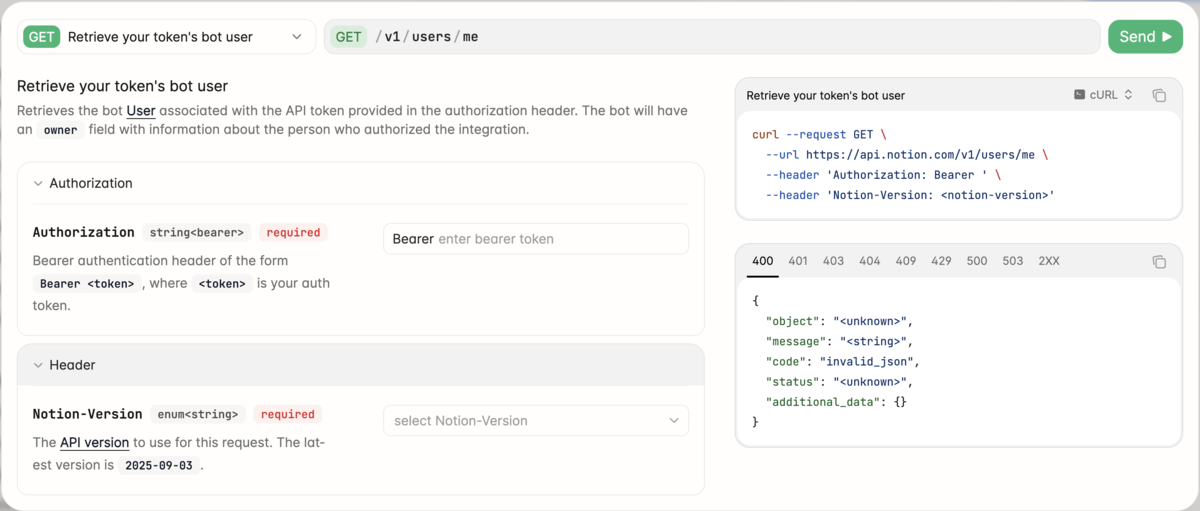Viewport: 1200px width, 511px height.
Task: Follow the API version link
Action: [x=94, y=442]
